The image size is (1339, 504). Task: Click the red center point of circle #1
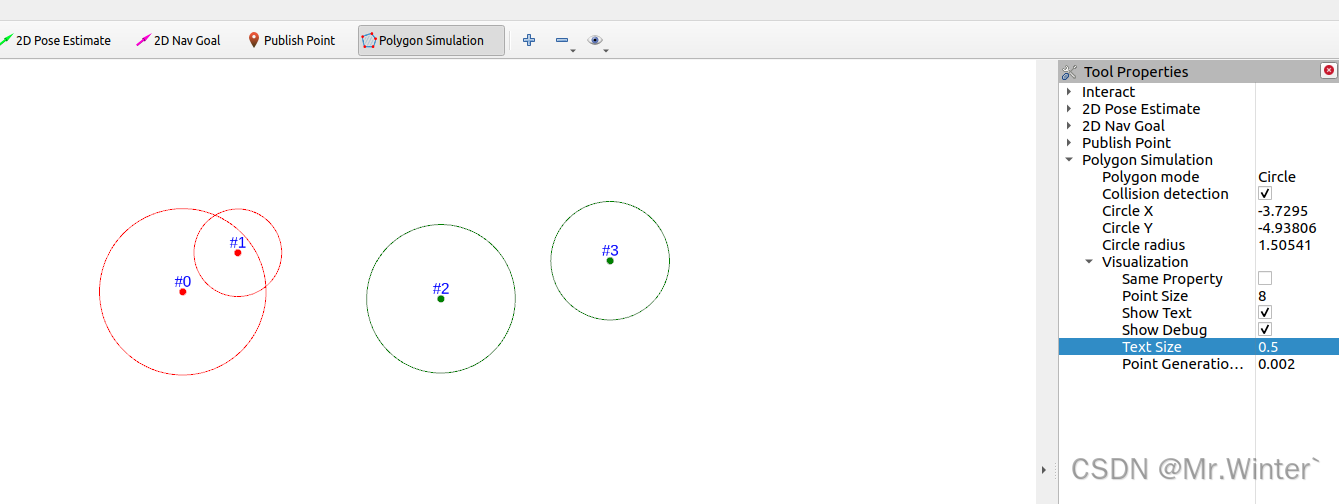[237, 253]
